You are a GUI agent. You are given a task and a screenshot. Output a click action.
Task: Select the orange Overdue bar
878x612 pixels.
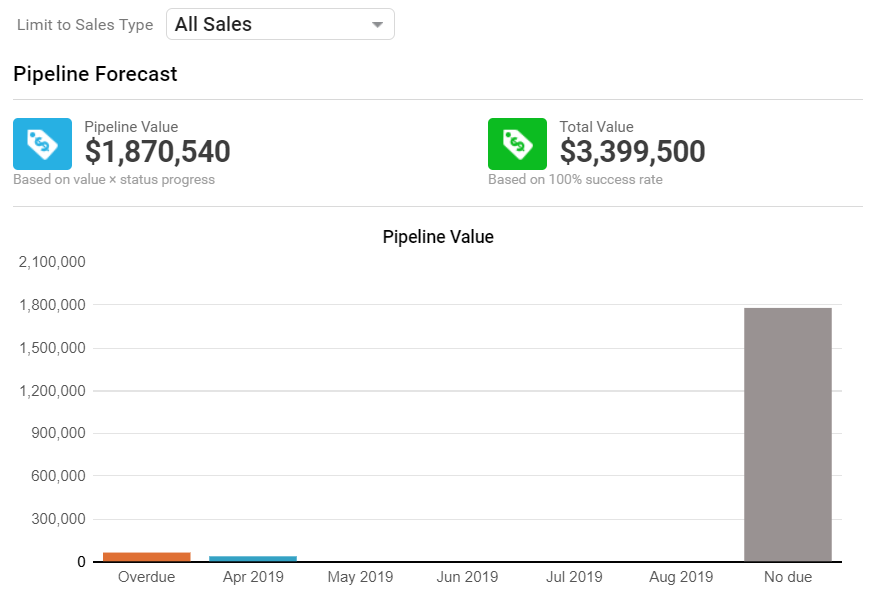click(x=146, y=557)
